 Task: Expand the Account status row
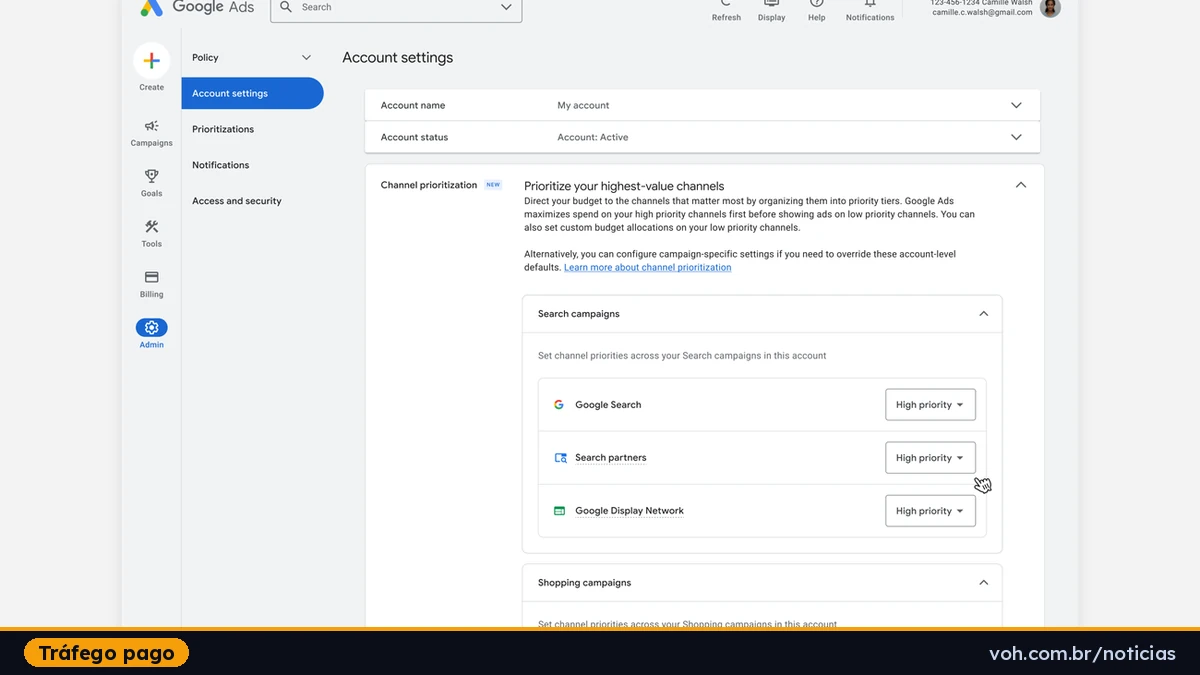click(x=703, y=137)
